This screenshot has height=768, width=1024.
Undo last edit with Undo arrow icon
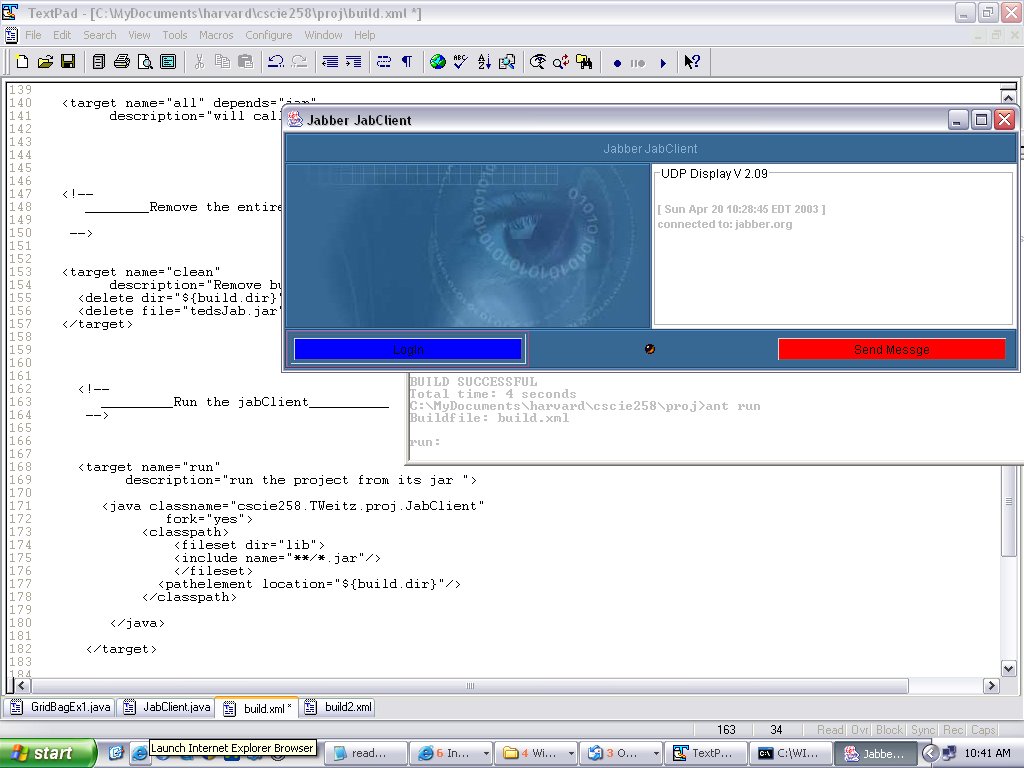coord(276,62)
